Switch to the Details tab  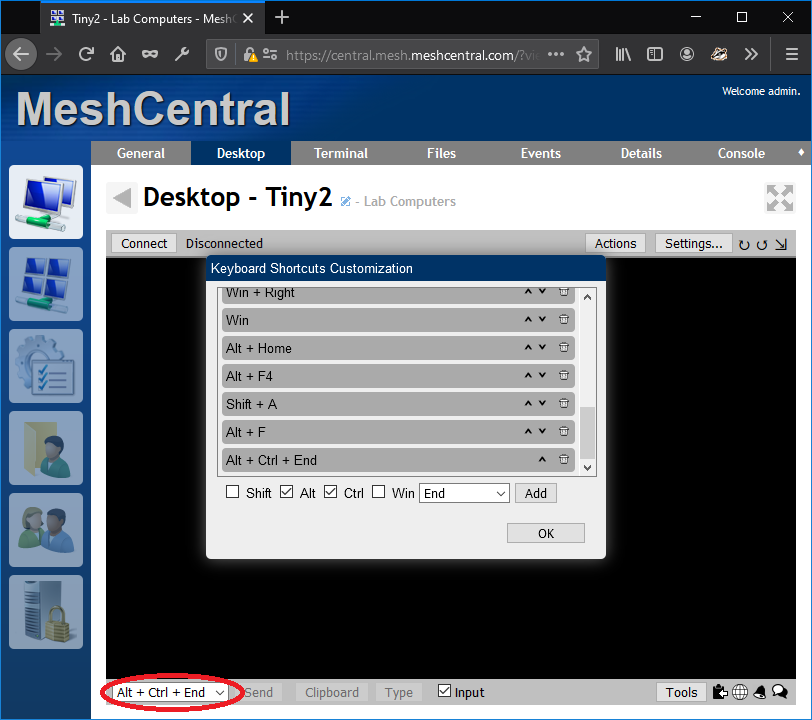click(x=641, y=153)
